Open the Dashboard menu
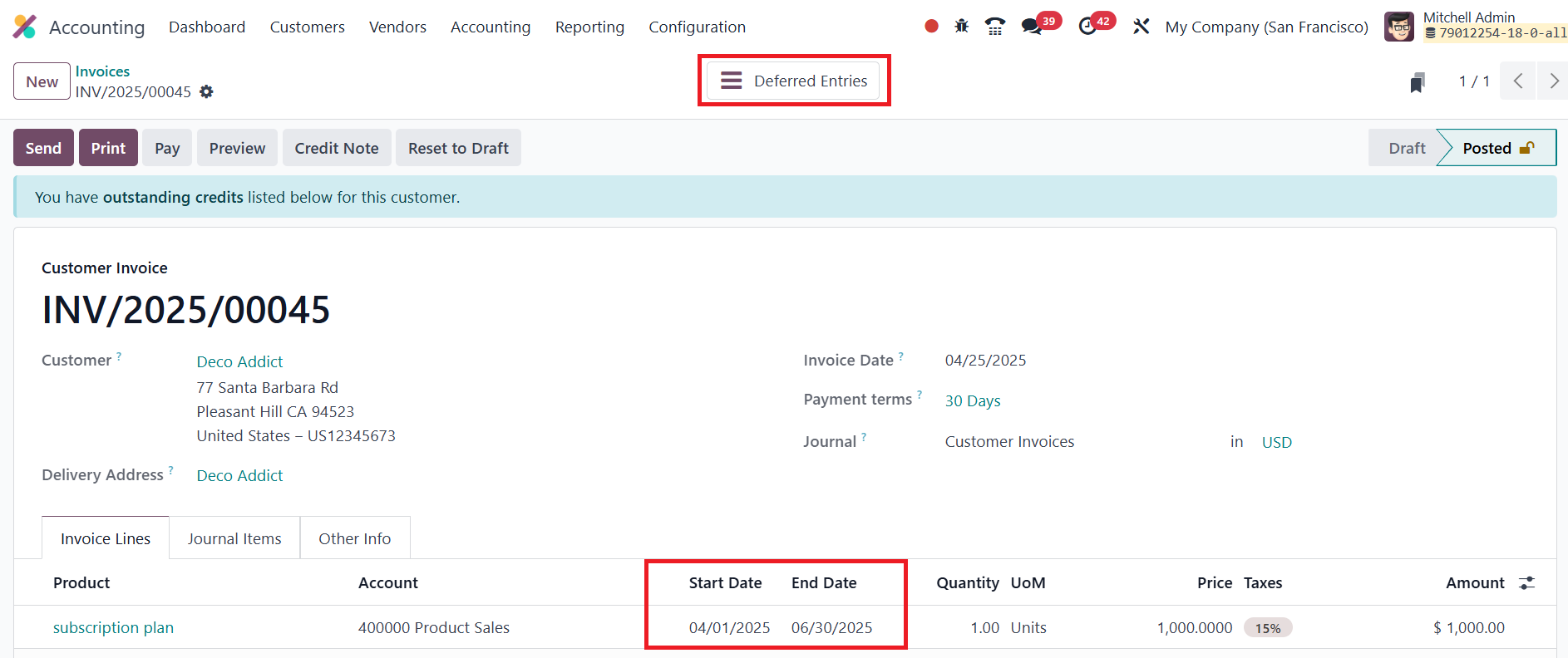Image resolution: width=1568 pixels, height=658 pixels. click(207, 27)
